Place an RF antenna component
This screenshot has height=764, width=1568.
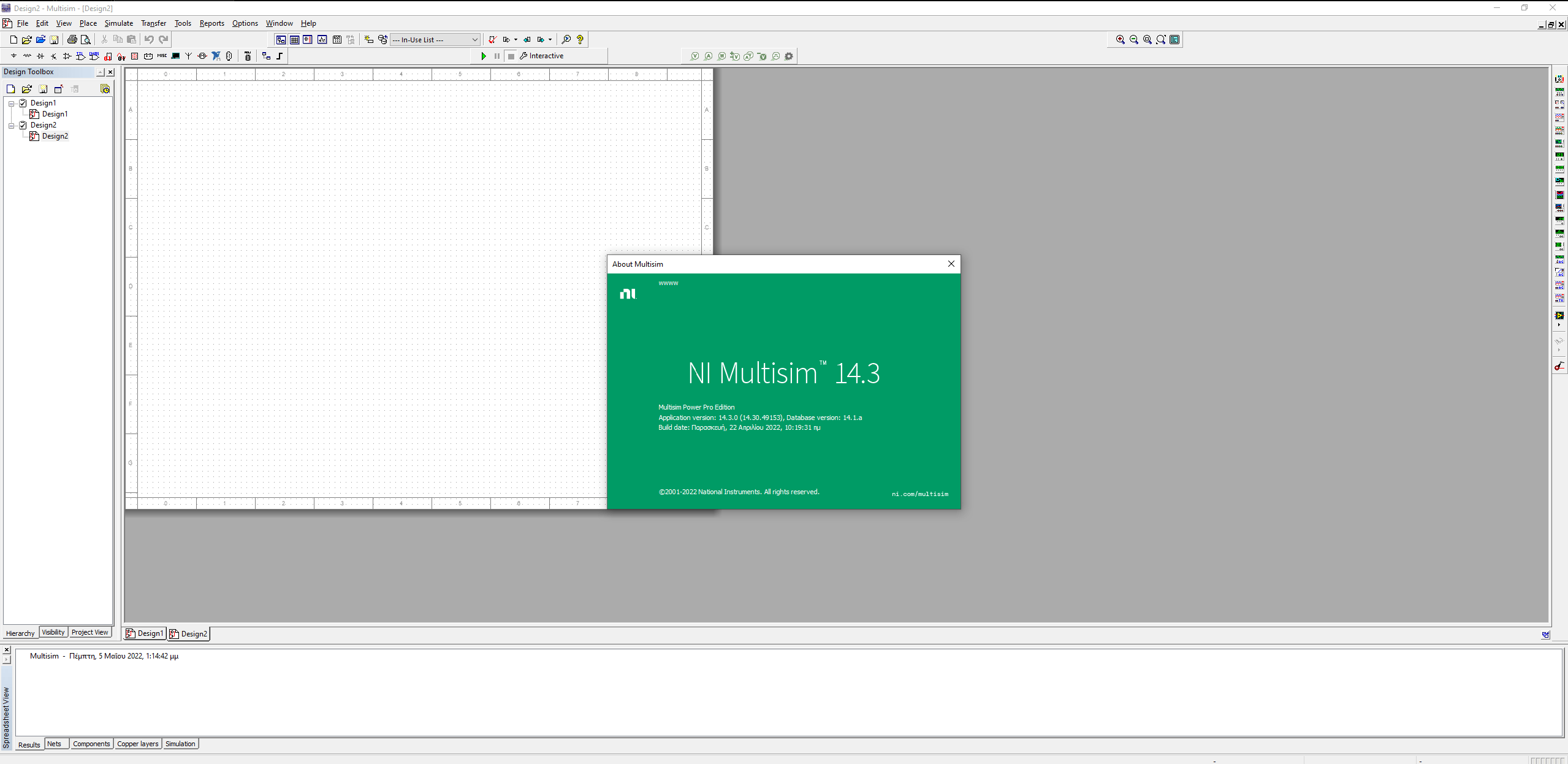pyautogui.click(x=189, y=56)
